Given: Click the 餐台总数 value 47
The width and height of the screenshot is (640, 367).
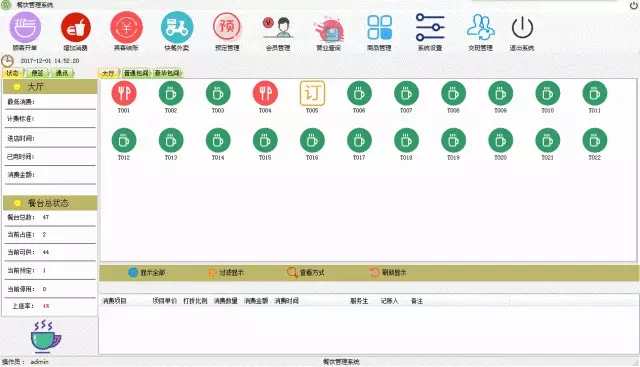Looking at the screenshot, I should coord(46,217).
